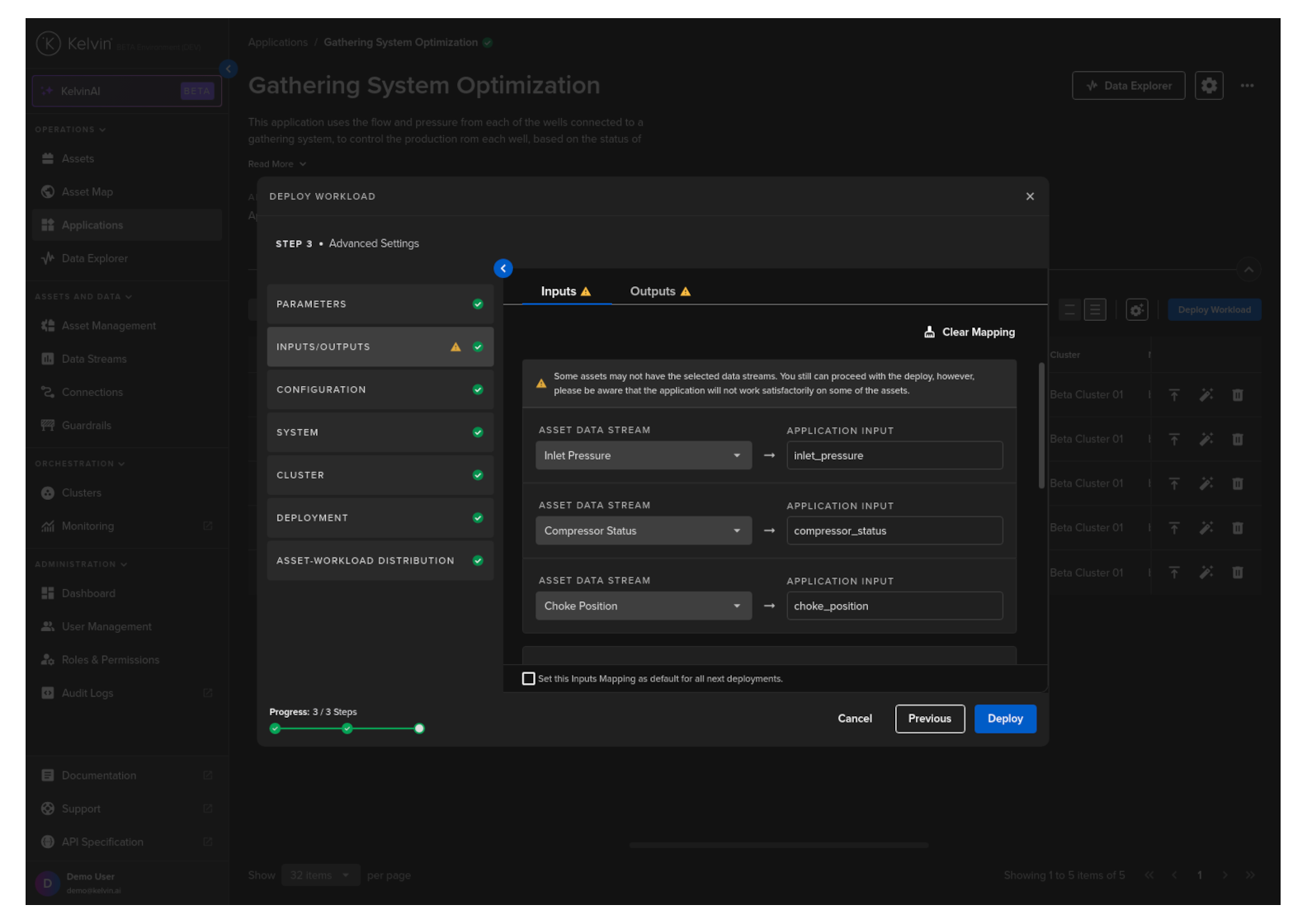This screenshot has width=1307, height=924.
Task: Collapse the left sidebar navigation arrow
Action: (x=229, y=69)
